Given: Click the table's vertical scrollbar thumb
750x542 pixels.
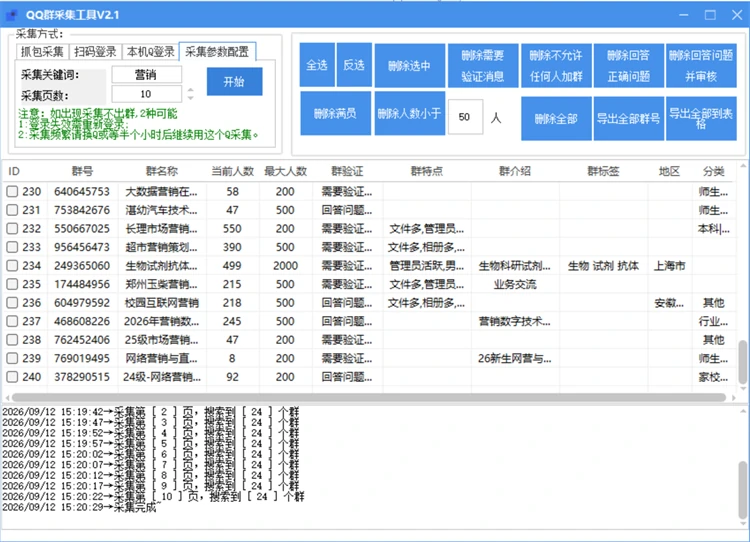Looking at the screenshot, I should pyautogui.click(x=742, y=361).
